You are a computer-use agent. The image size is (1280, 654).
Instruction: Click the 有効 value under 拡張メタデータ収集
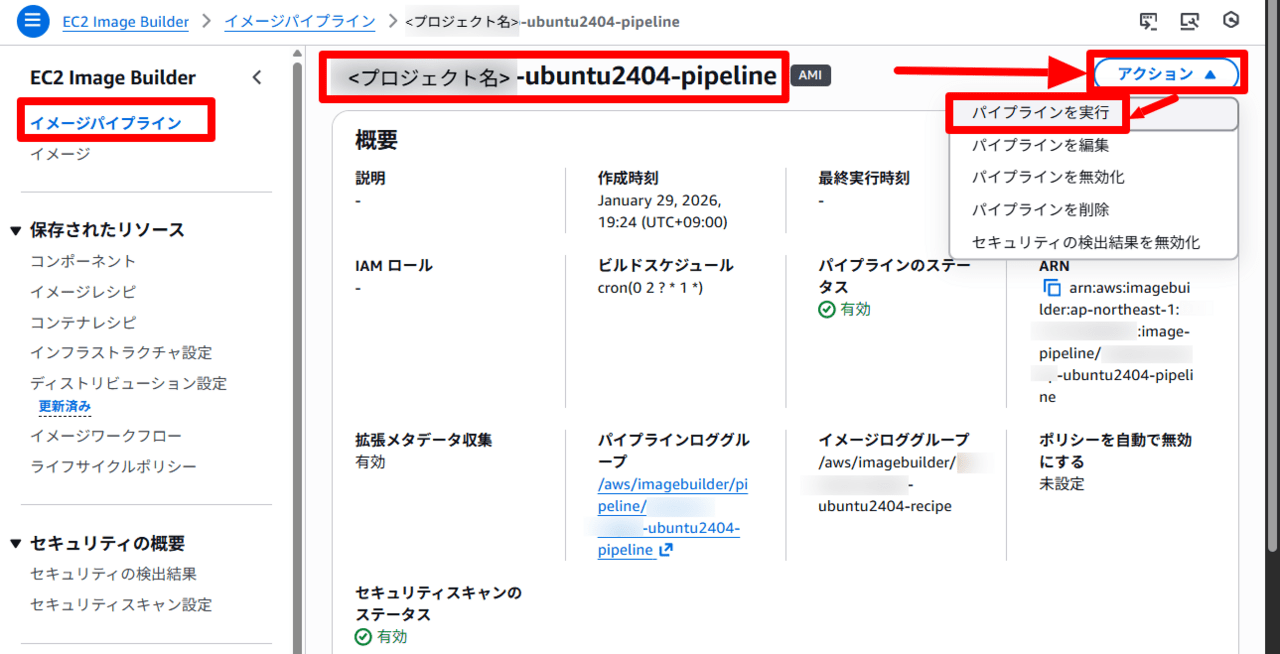pyautogui.click(x=370, y=462)
